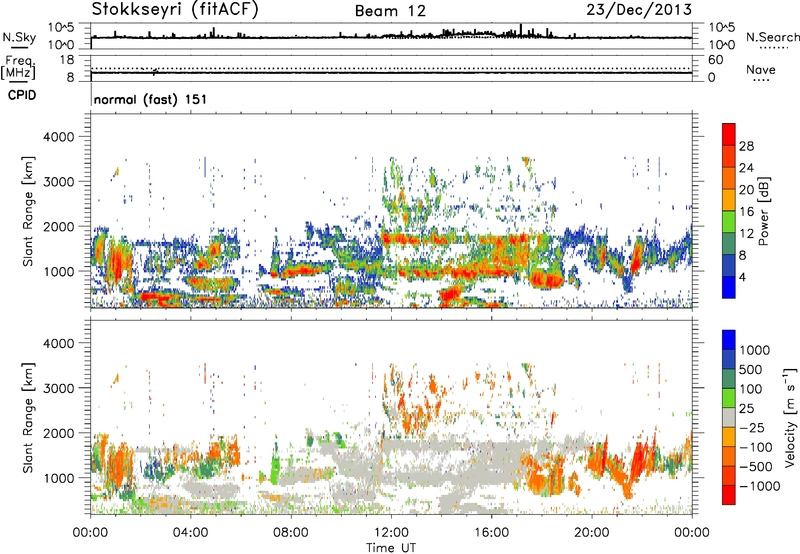Pick the bright blue bottom segment of the power color bar
Screen dimensions: 800x554
[729, 287]
